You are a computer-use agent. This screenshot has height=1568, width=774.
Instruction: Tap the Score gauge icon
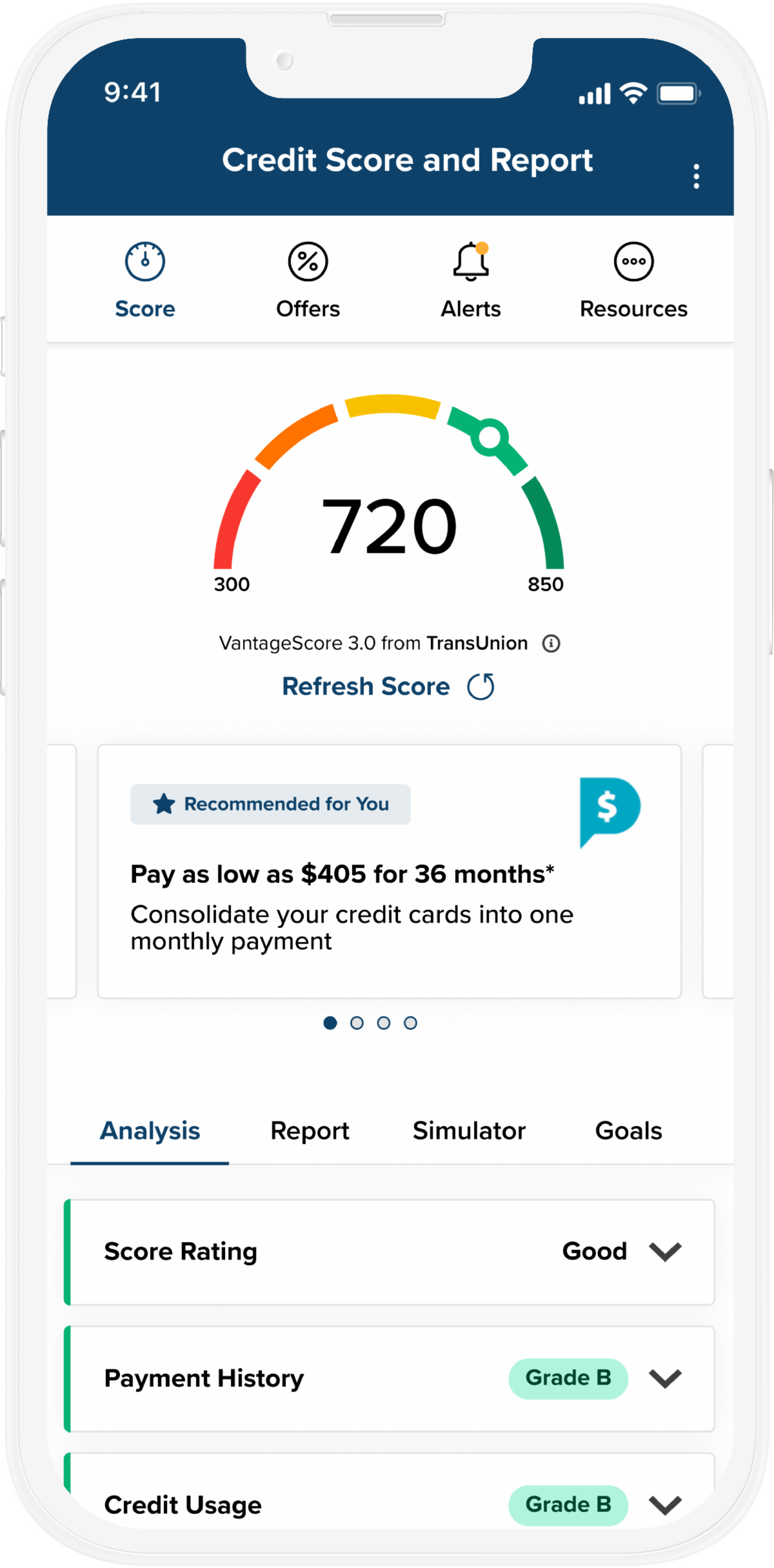tap(145, 262)
